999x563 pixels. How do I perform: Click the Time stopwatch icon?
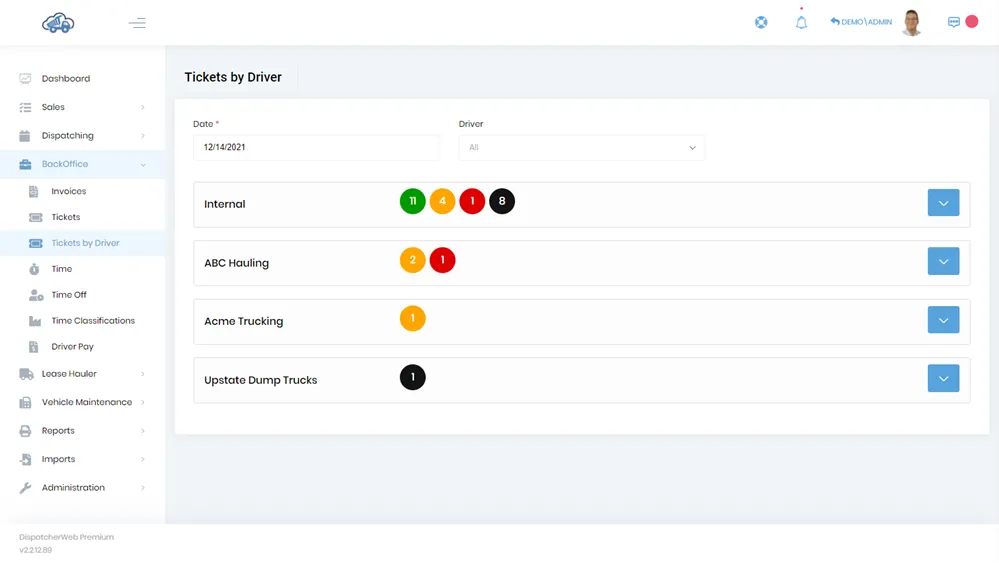(x=34, y=269)
